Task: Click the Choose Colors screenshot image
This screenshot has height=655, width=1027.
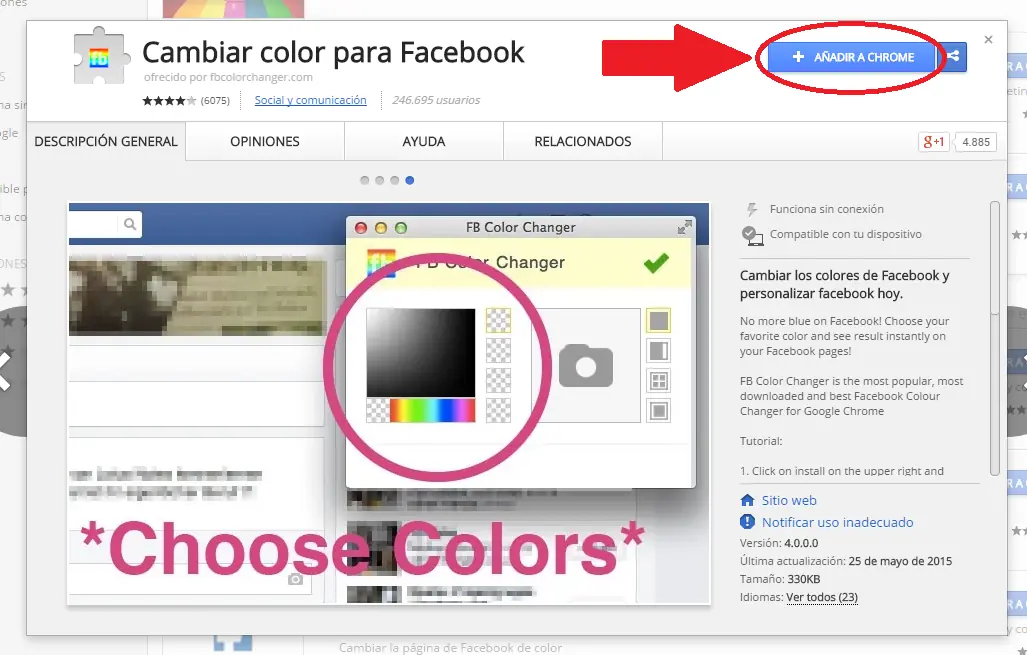Action: coord(389,403)
